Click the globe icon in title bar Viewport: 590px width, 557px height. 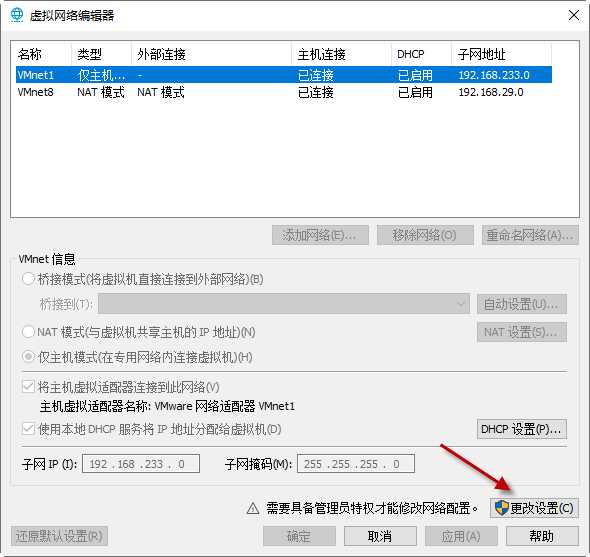coord(17,15)
